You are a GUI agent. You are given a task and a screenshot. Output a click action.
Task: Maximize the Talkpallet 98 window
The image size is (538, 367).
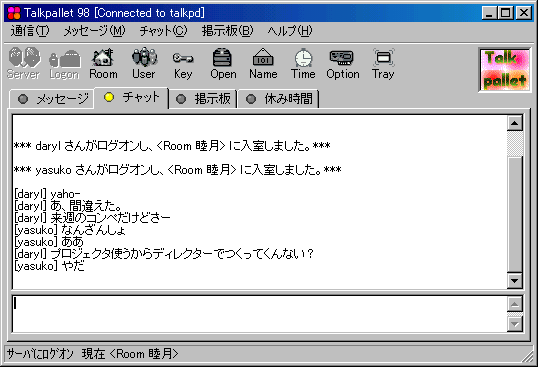click(505, 13)
